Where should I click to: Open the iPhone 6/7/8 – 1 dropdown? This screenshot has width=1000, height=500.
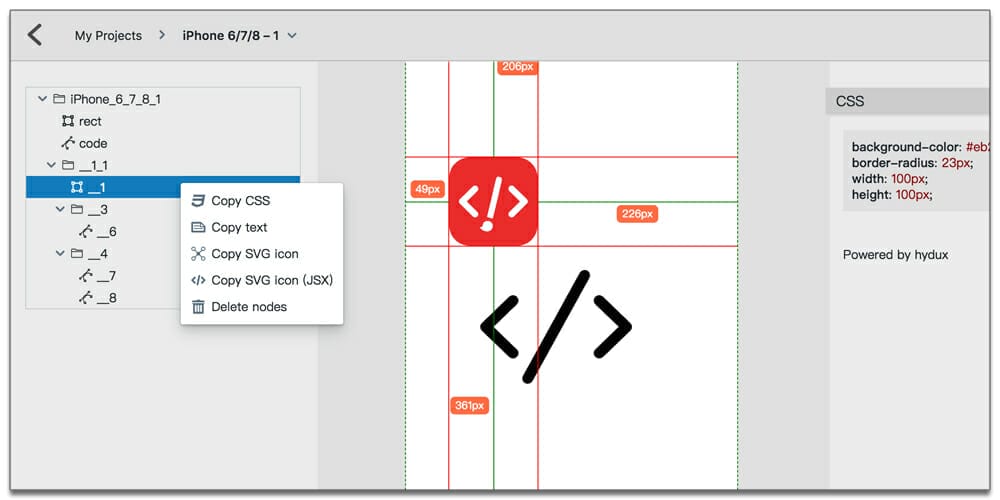pyautogui.click(x=292, y=36)
